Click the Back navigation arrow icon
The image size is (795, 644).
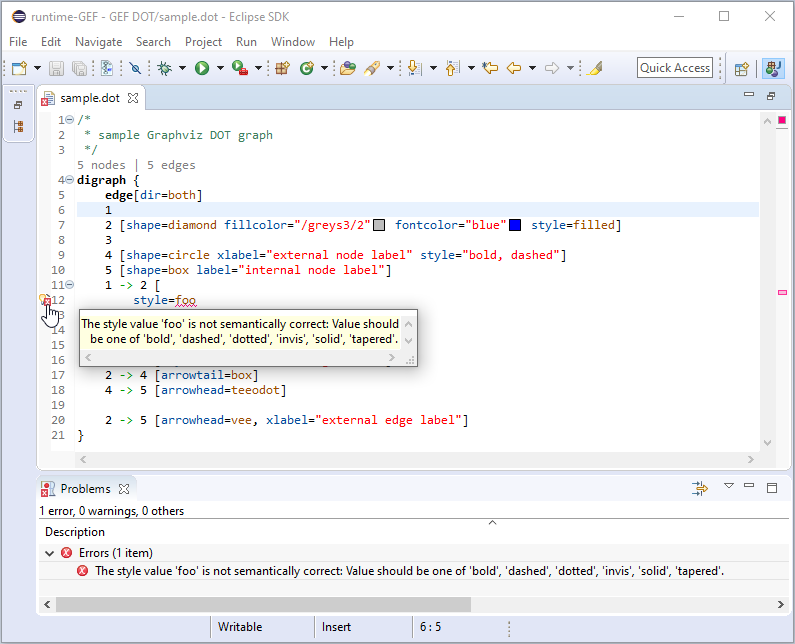point(515,68)
